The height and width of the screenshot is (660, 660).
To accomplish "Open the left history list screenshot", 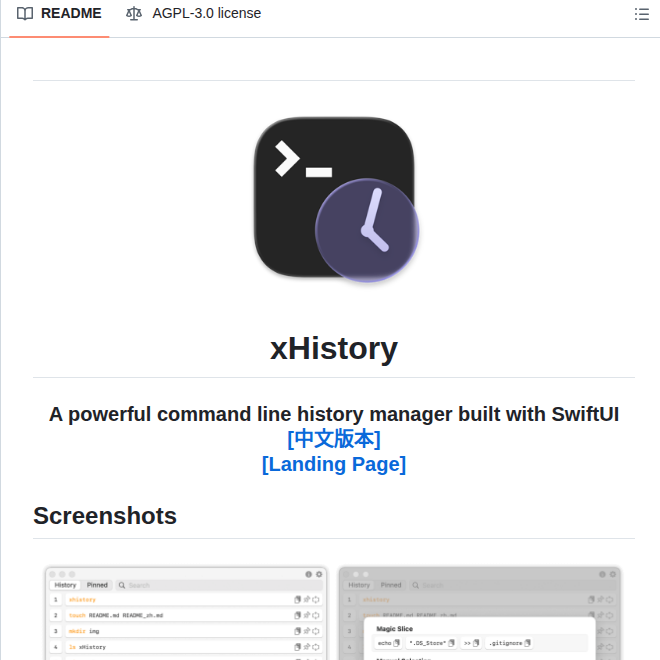I will click(x=186, y=613).
